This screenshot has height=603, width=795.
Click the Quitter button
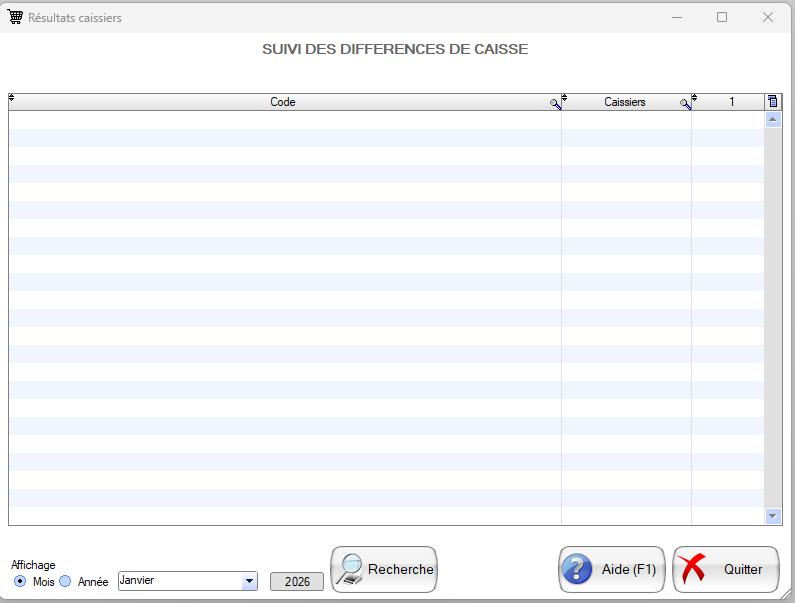click(726, 570)
